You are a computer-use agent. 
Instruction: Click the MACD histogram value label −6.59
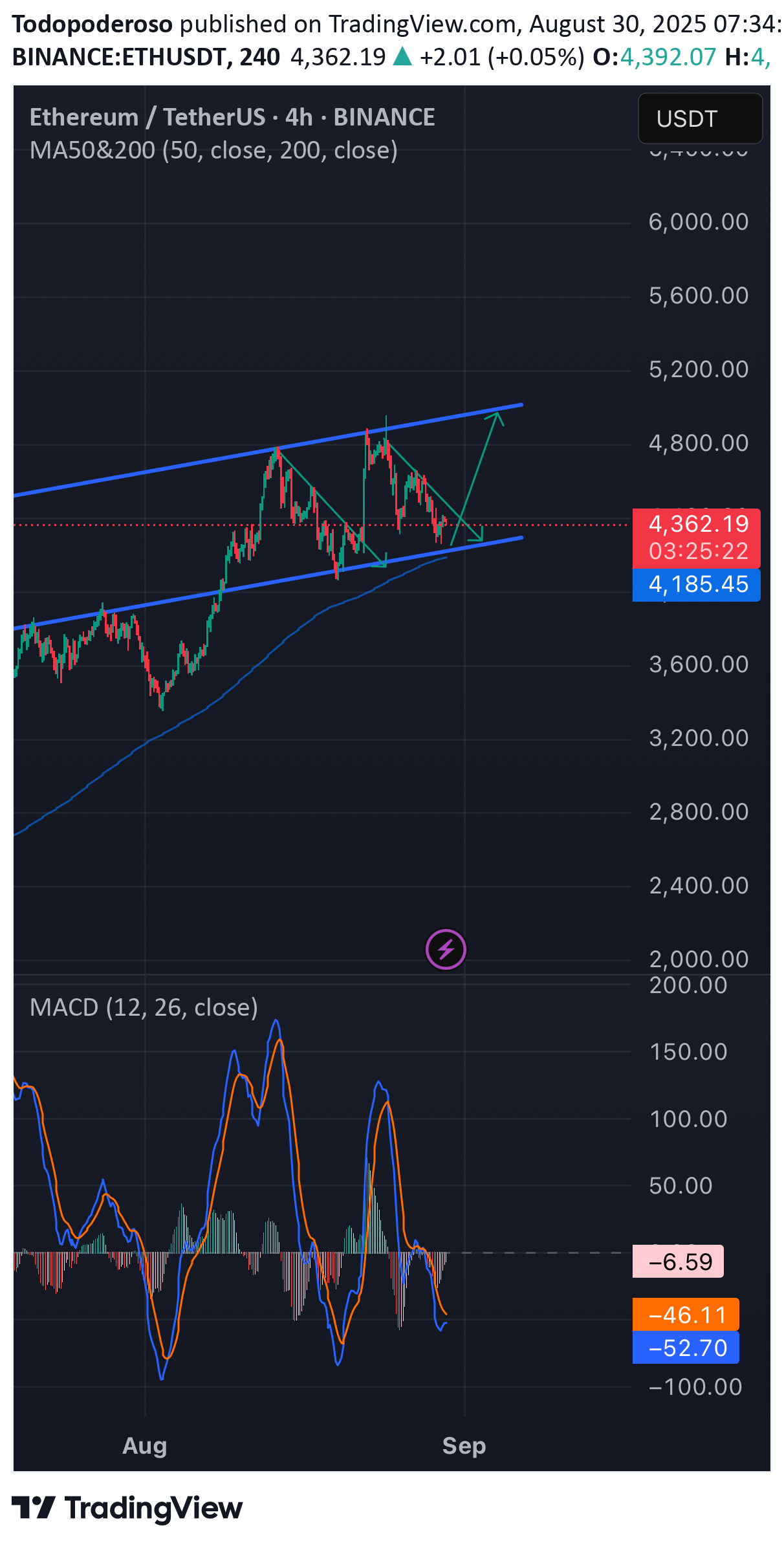point(678,1262)
